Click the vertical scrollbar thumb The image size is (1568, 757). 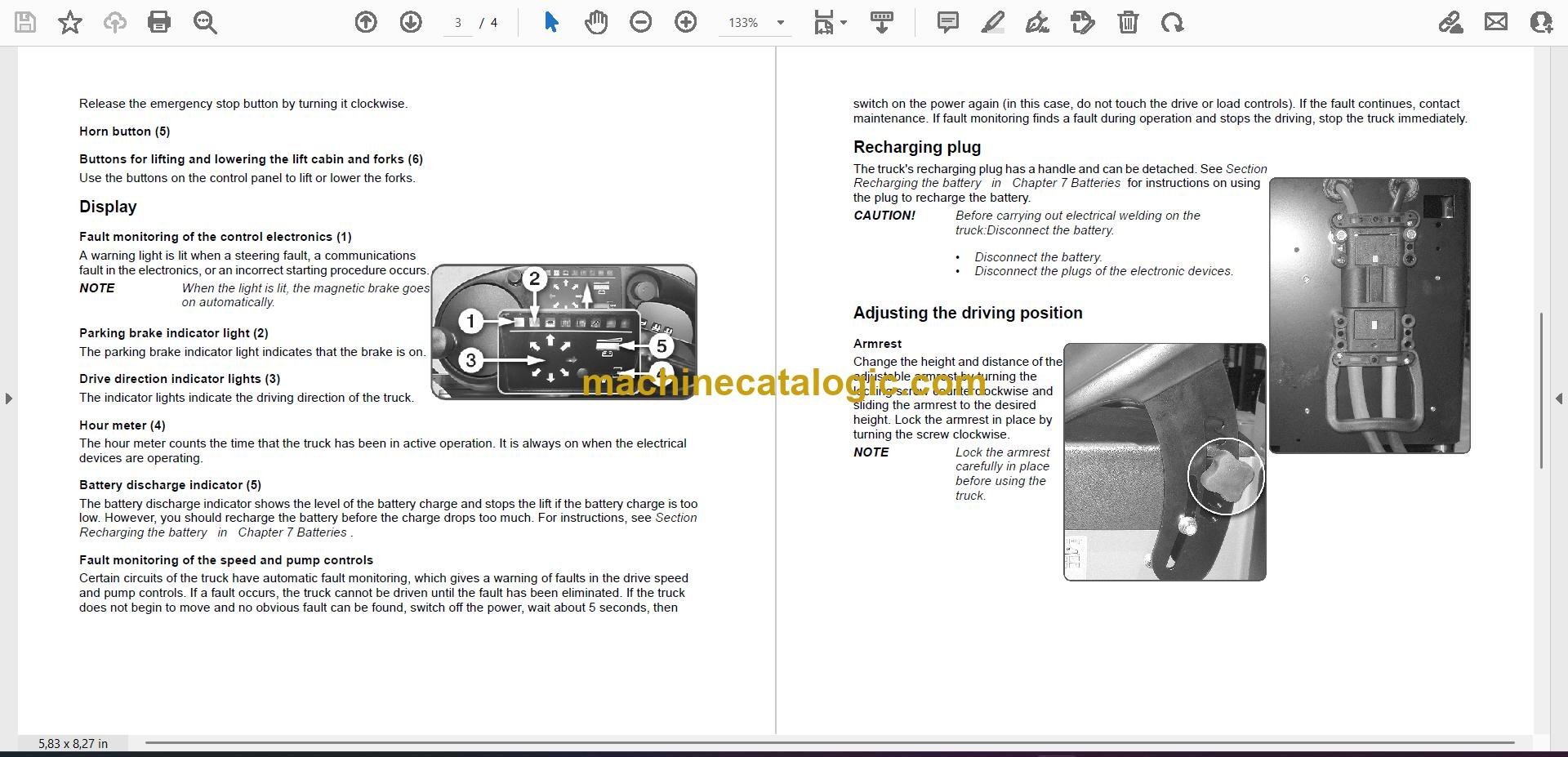(1541, 390)
